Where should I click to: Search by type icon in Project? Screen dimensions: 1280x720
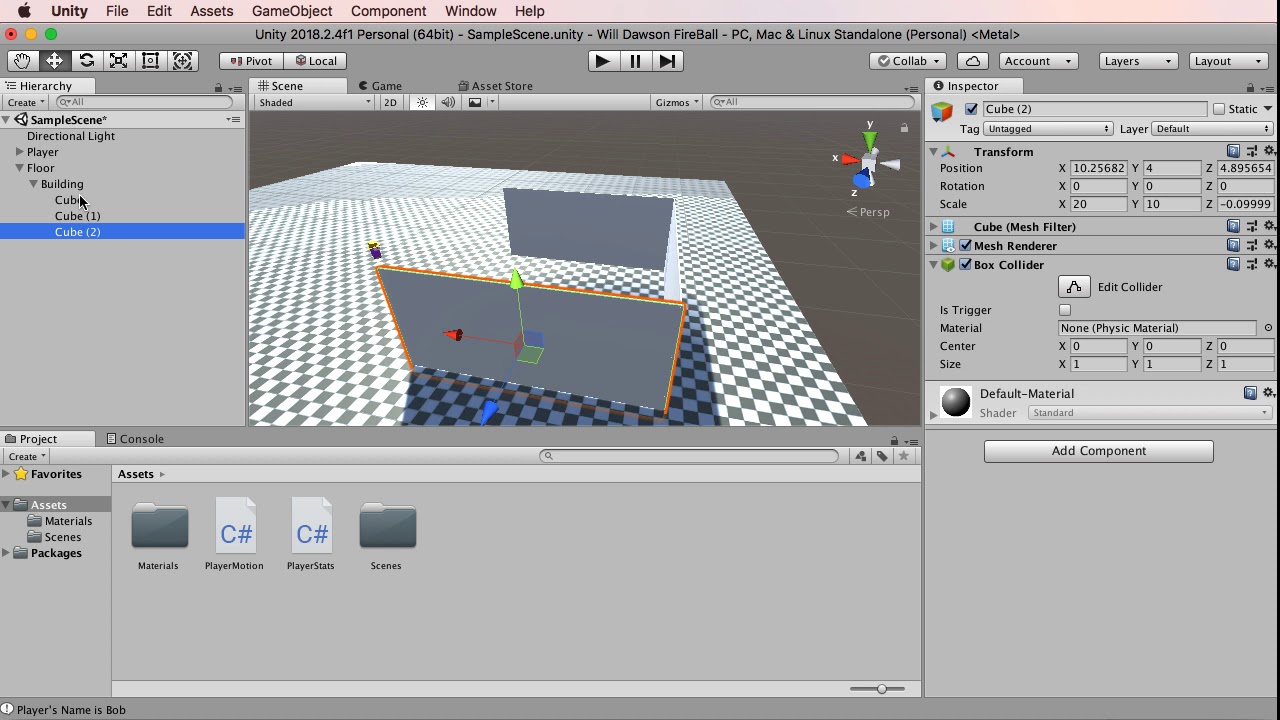coord(860,456)
